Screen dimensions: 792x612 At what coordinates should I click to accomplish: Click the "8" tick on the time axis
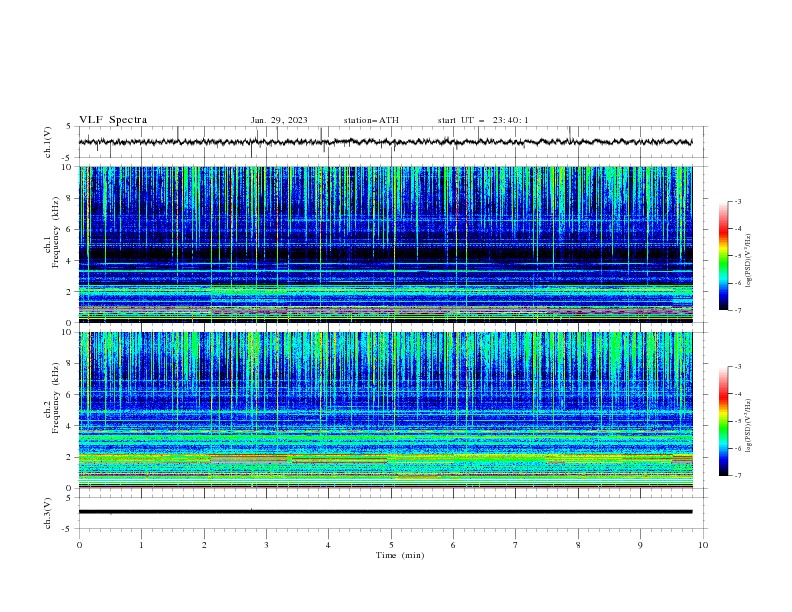578,545
